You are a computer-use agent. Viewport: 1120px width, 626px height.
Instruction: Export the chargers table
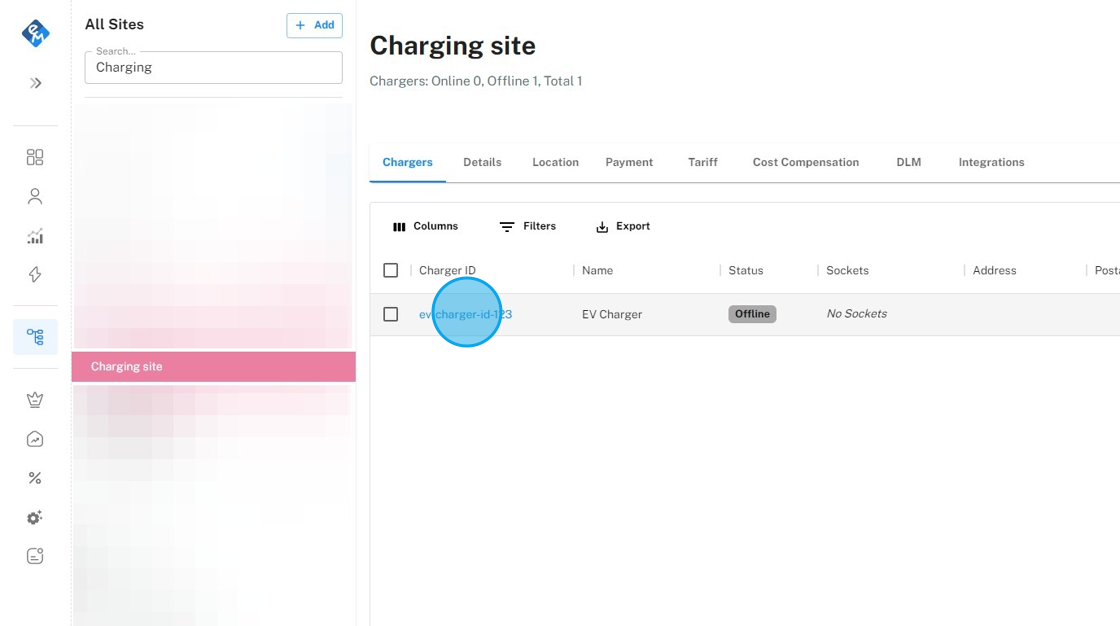tap(622, 227)
